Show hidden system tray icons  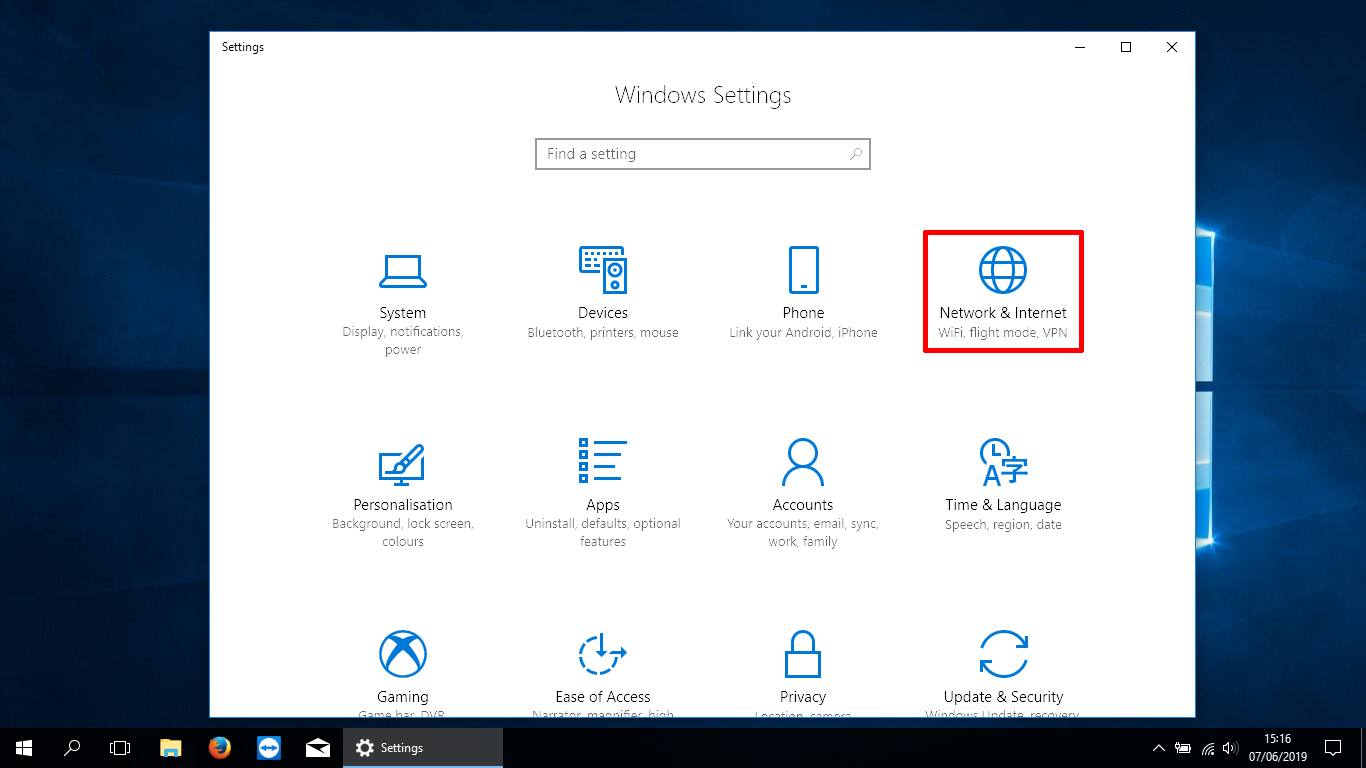1159,748
